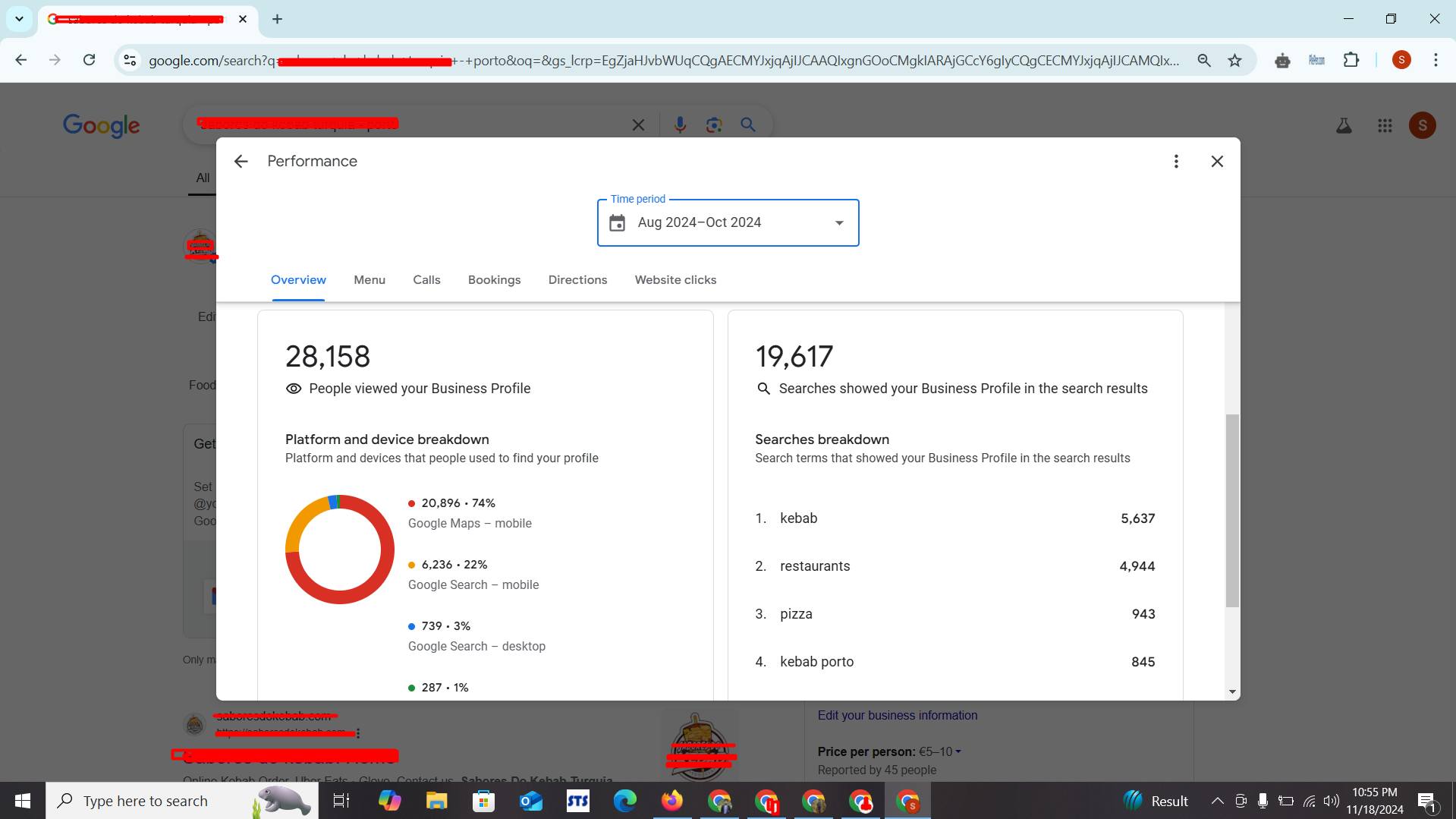
Task: Open the Windows Start menu
Action: (23, 801)
